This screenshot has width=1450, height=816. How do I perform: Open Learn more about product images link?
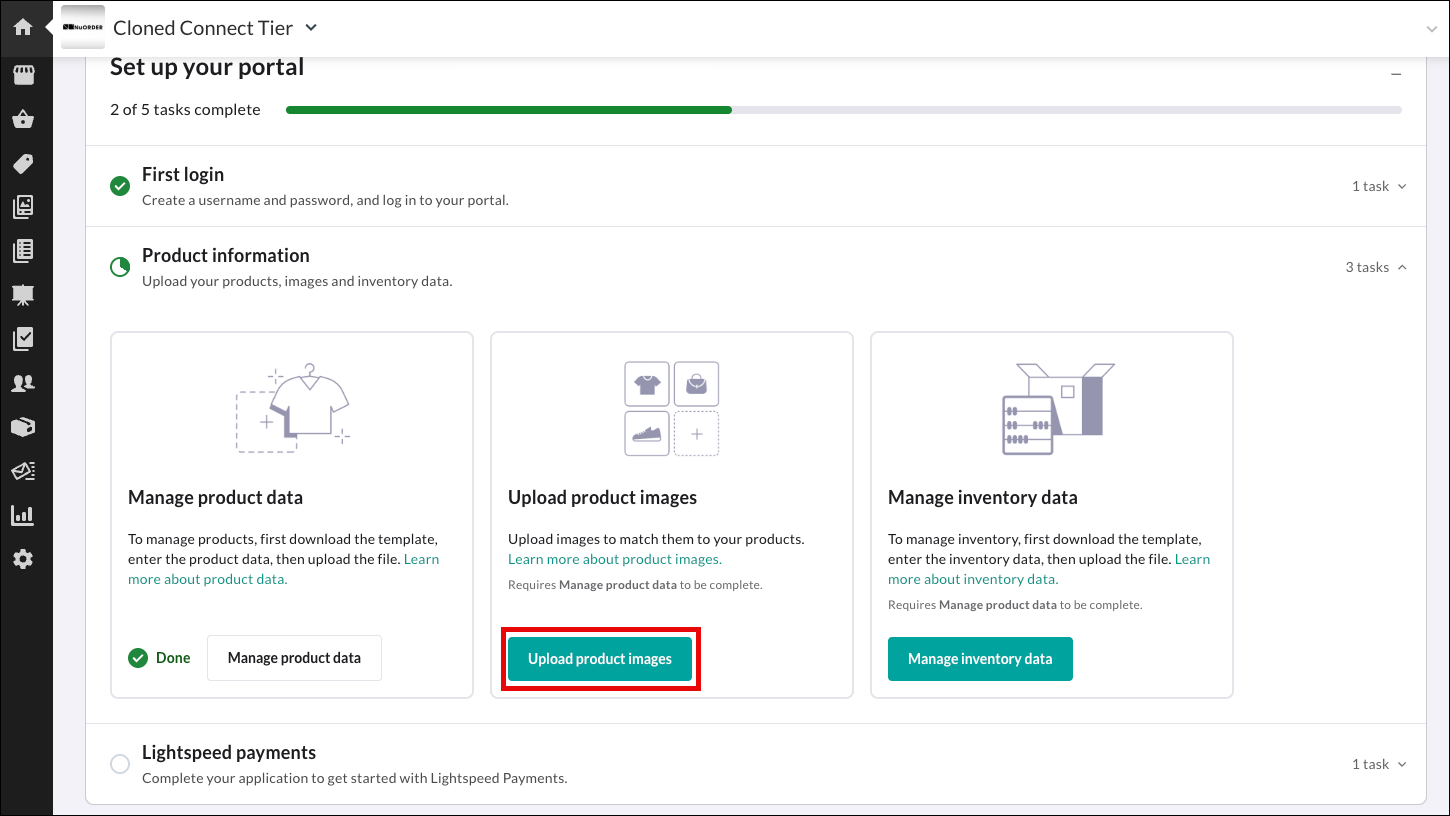click(614, 559)
